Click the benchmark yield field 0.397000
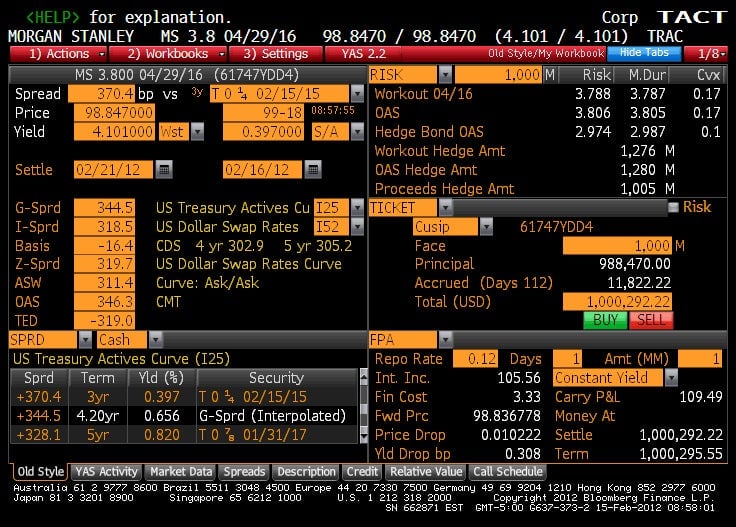The image size is (736, 527). (263, 131)
